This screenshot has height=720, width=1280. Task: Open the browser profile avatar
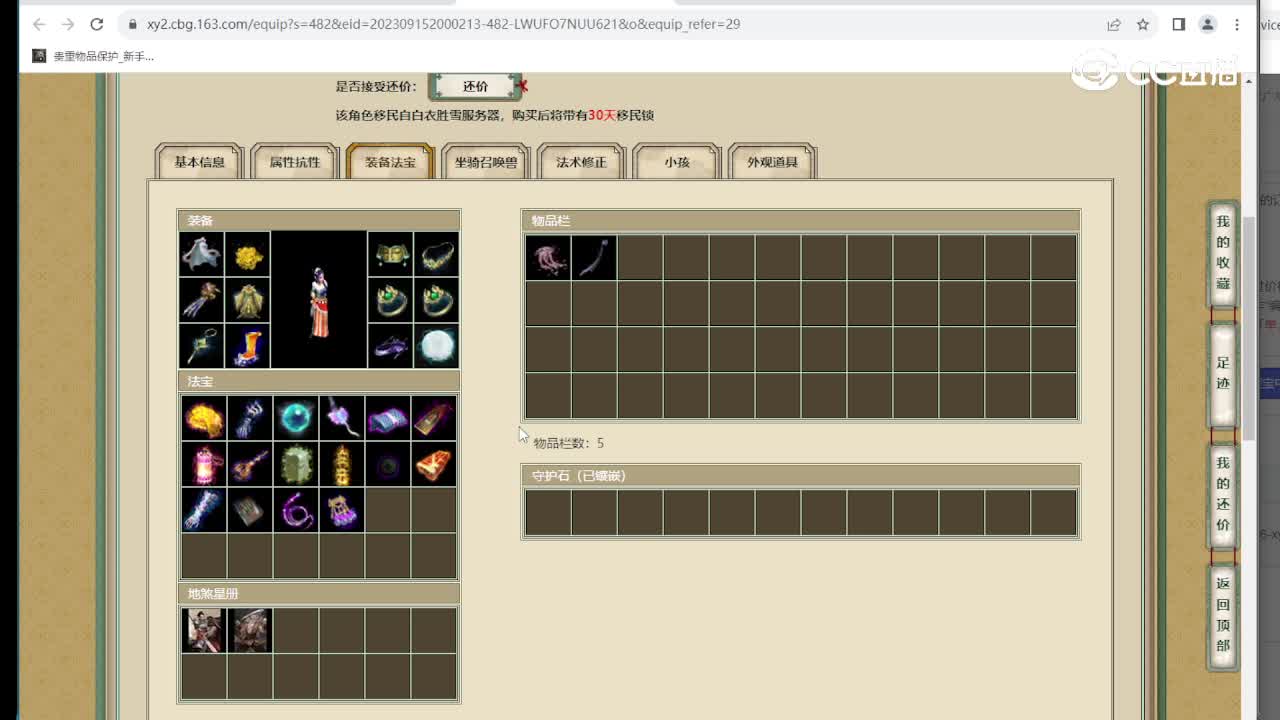[x=1208, y=24]
